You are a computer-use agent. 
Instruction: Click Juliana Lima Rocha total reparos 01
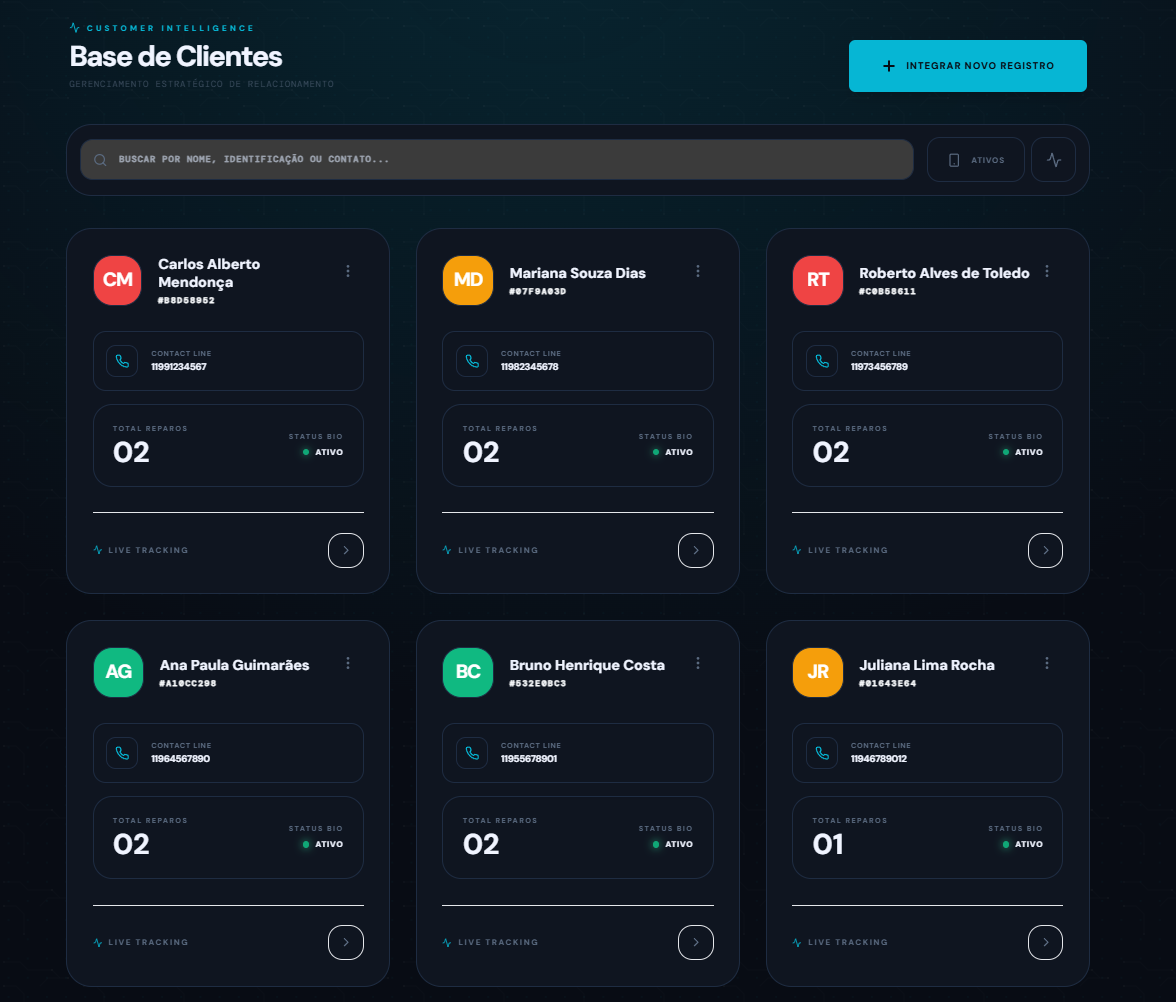[828, 845]
